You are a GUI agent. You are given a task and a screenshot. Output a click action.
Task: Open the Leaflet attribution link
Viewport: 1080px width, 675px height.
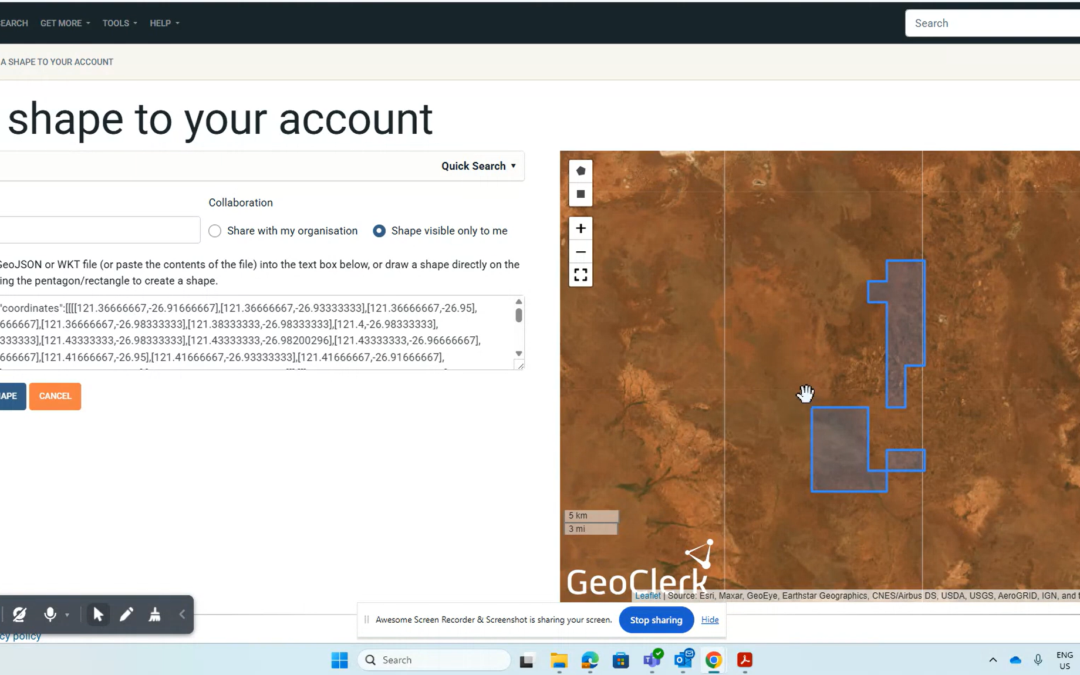tap(647, 596)
